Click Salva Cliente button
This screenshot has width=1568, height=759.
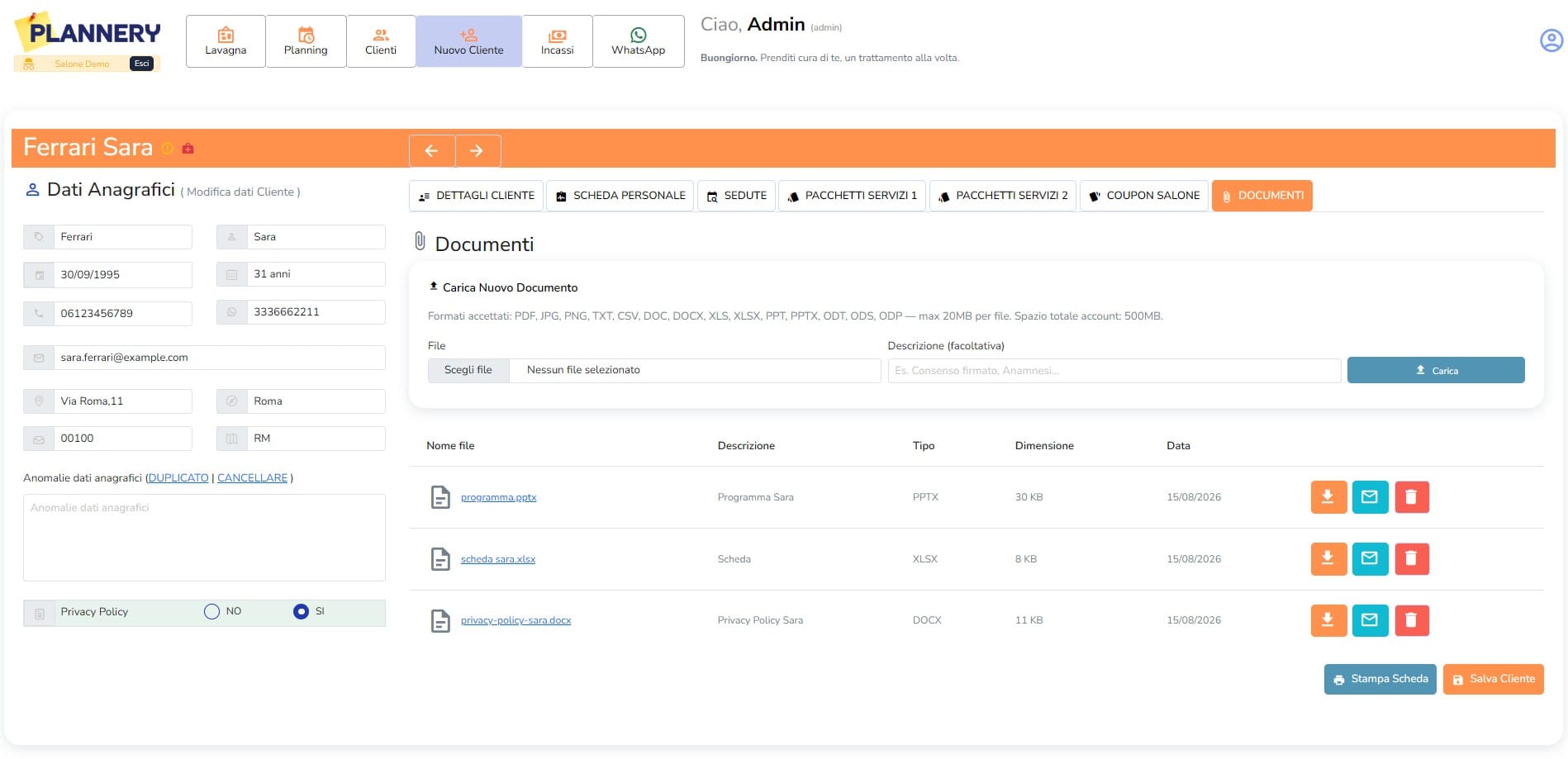point(1493,679)
